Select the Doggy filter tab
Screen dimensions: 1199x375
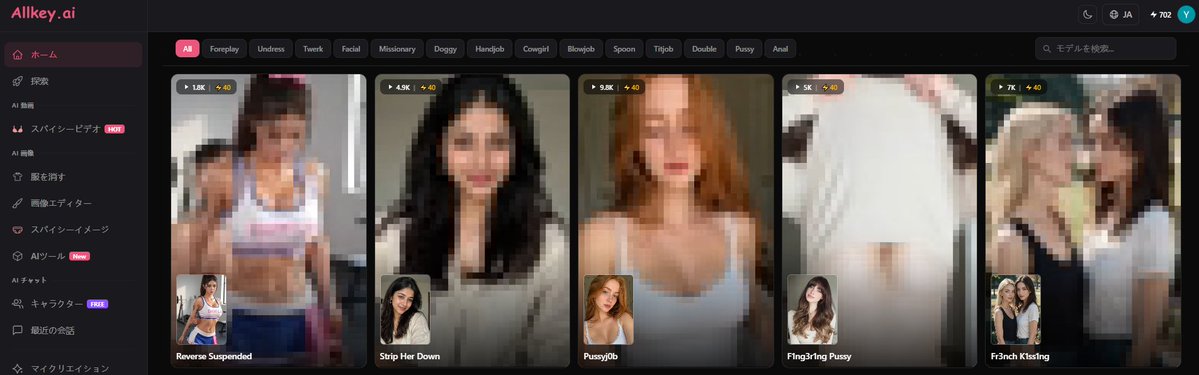[445, 49]
